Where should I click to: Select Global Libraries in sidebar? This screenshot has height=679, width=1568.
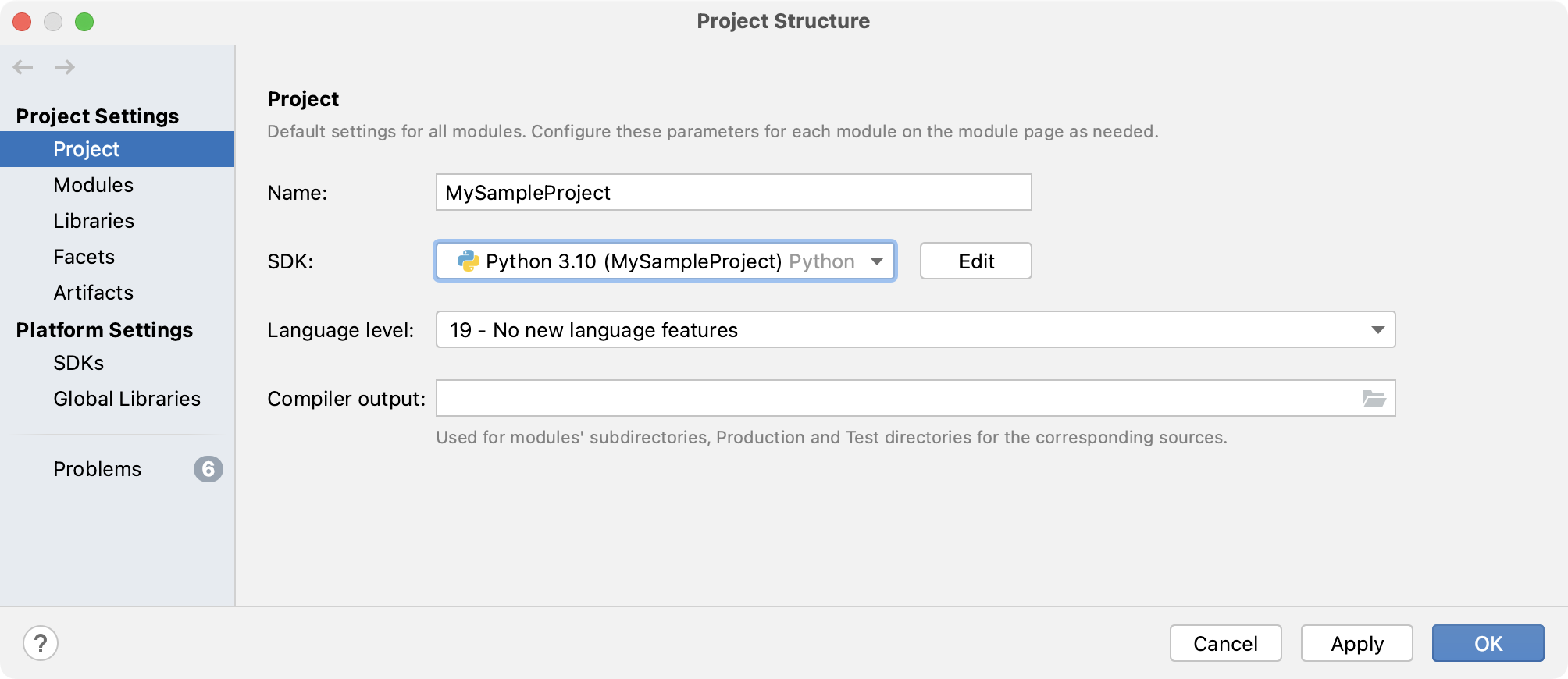coord(127,399)
